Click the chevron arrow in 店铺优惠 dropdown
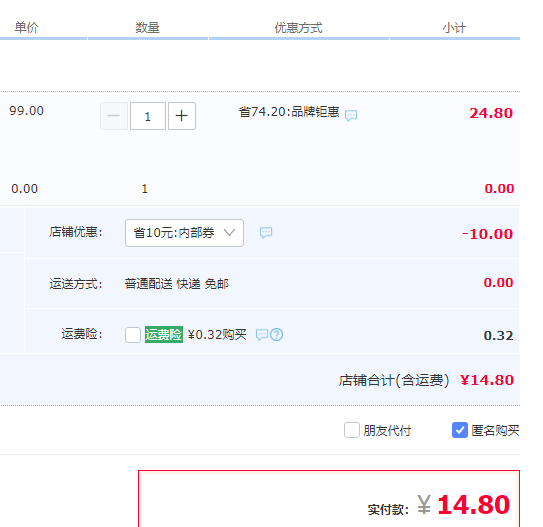Screen dimensions: 543x527 pyautogui.click(x=229, y=232)
